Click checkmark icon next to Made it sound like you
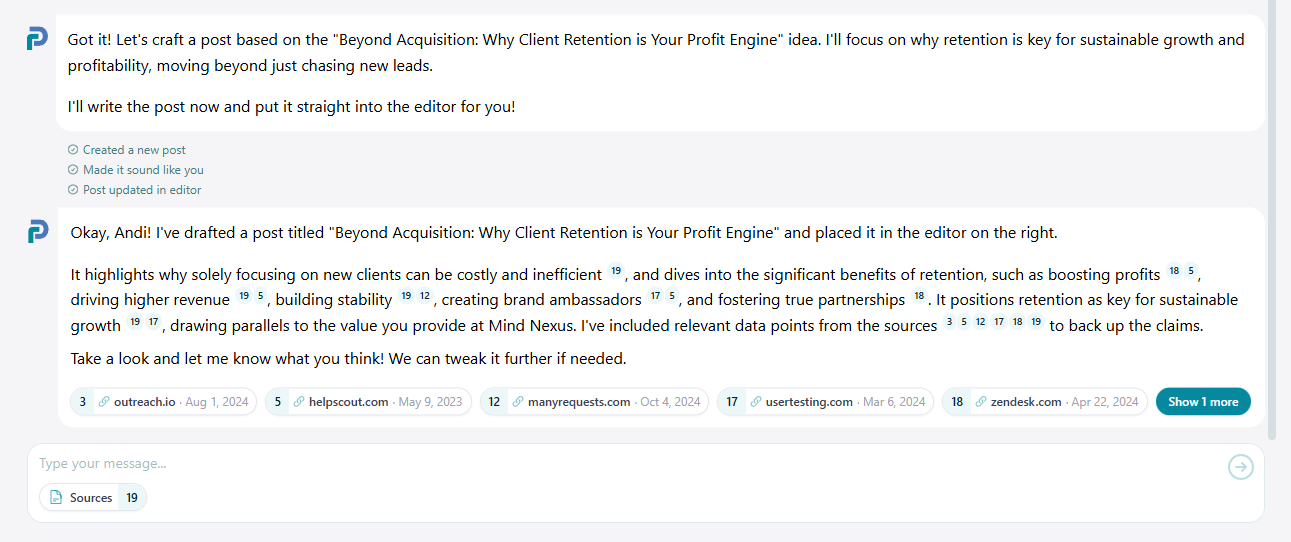Viewport: 1291px width, 542px height. 73,170
